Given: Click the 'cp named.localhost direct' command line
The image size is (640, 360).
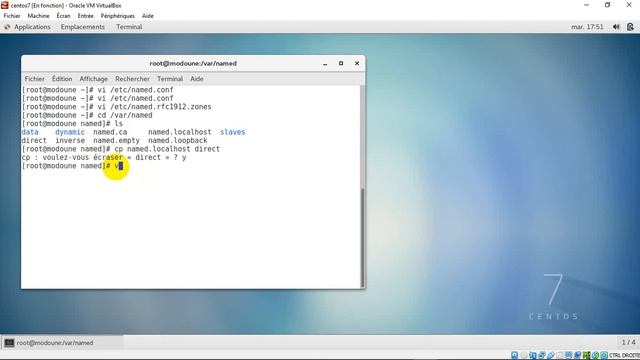Looking at the screenshot, I should (x=120, y=149).
